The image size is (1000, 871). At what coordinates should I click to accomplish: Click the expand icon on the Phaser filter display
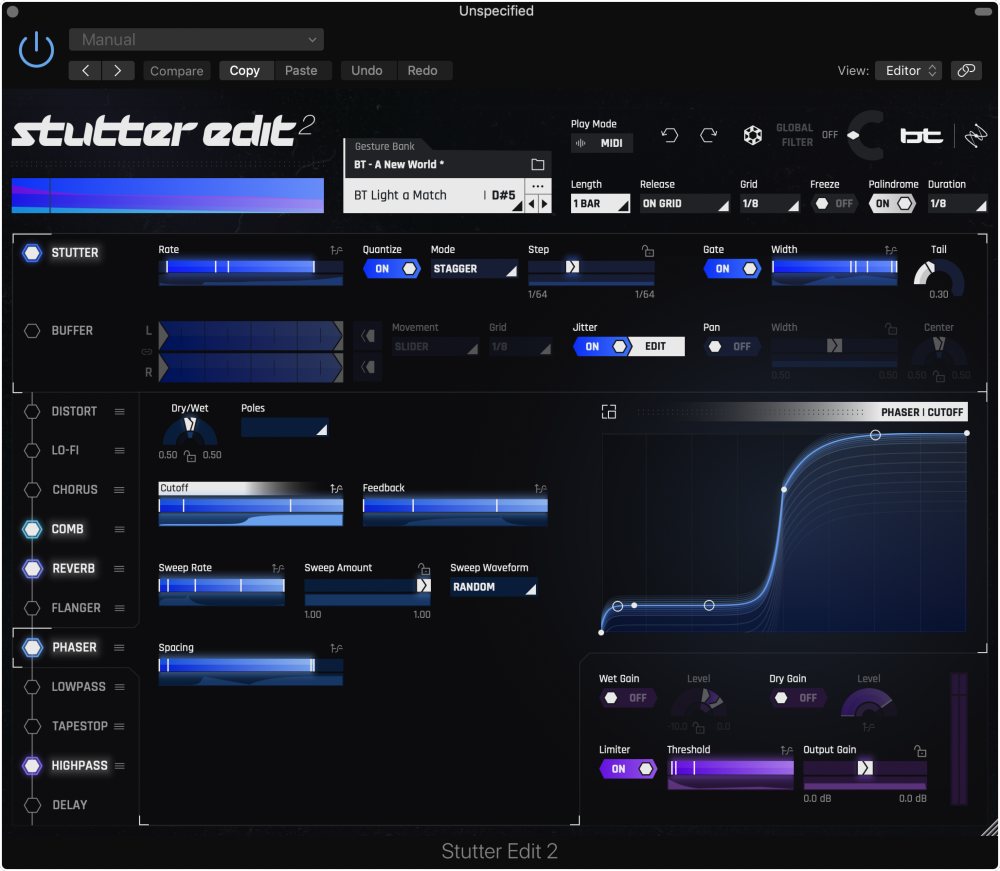tap(609, 411)
